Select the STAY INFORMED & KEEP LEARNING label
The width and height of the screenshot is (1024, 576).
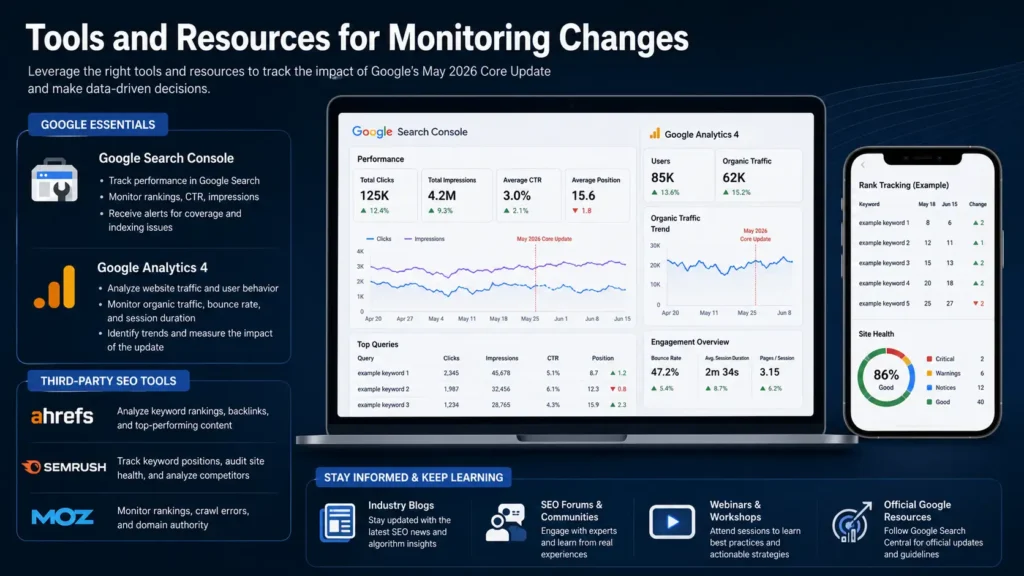point(413,477)
